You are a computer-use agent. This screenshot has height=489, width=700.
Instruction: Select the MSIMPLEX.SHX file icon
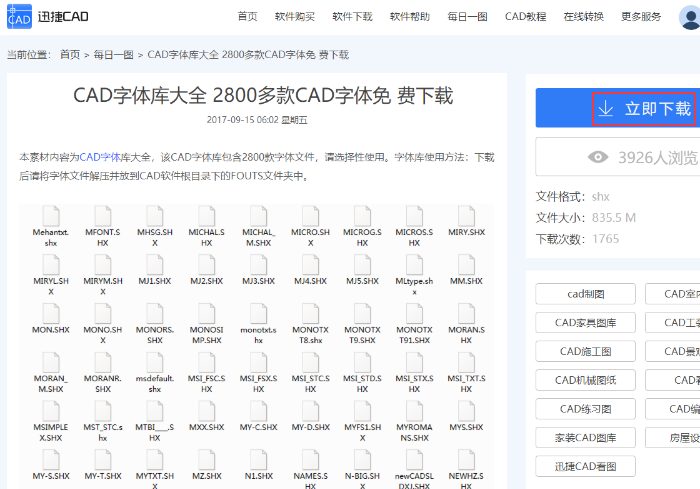[51, 410]
